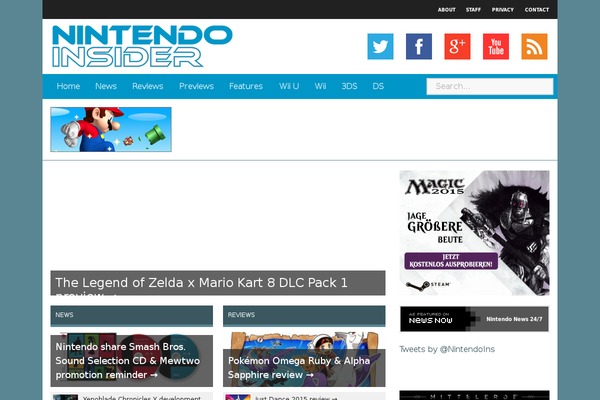Open the Just Dance 2015 review

296,398
